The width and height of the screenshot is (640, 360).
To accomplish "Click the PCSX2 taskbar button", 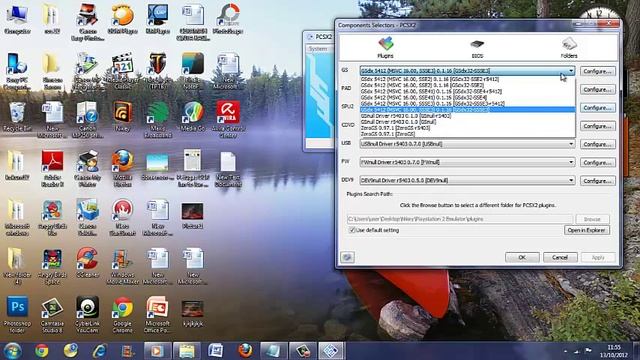I will tap(331, 351).
